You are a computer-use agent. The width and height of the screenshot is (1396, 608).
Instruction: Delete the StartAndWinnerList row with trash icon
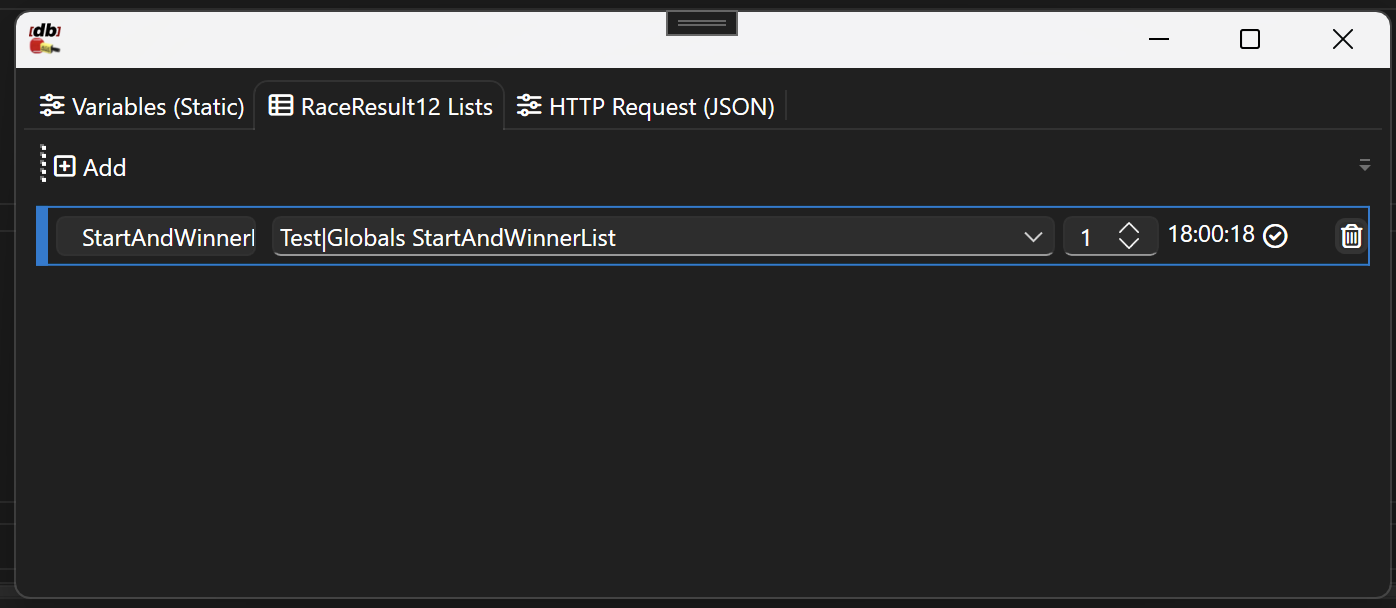click(x=1351, y=236)
